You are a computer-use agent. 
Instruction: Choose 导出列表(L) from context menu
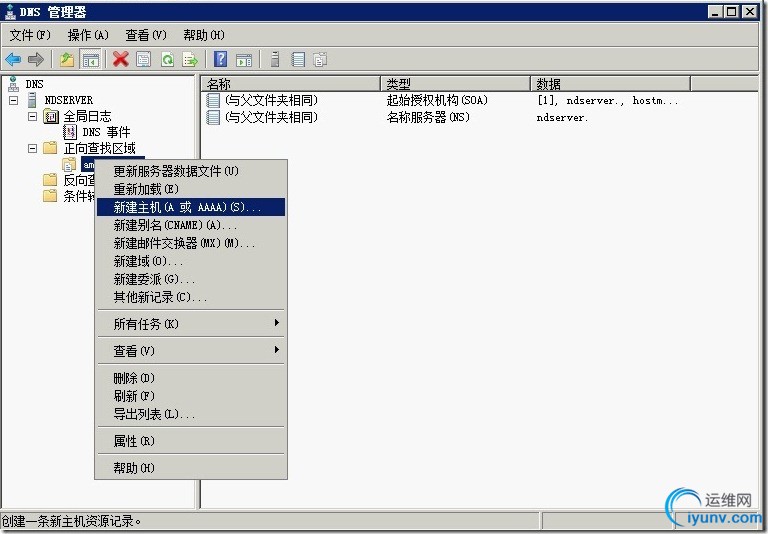tap(191, 414)
